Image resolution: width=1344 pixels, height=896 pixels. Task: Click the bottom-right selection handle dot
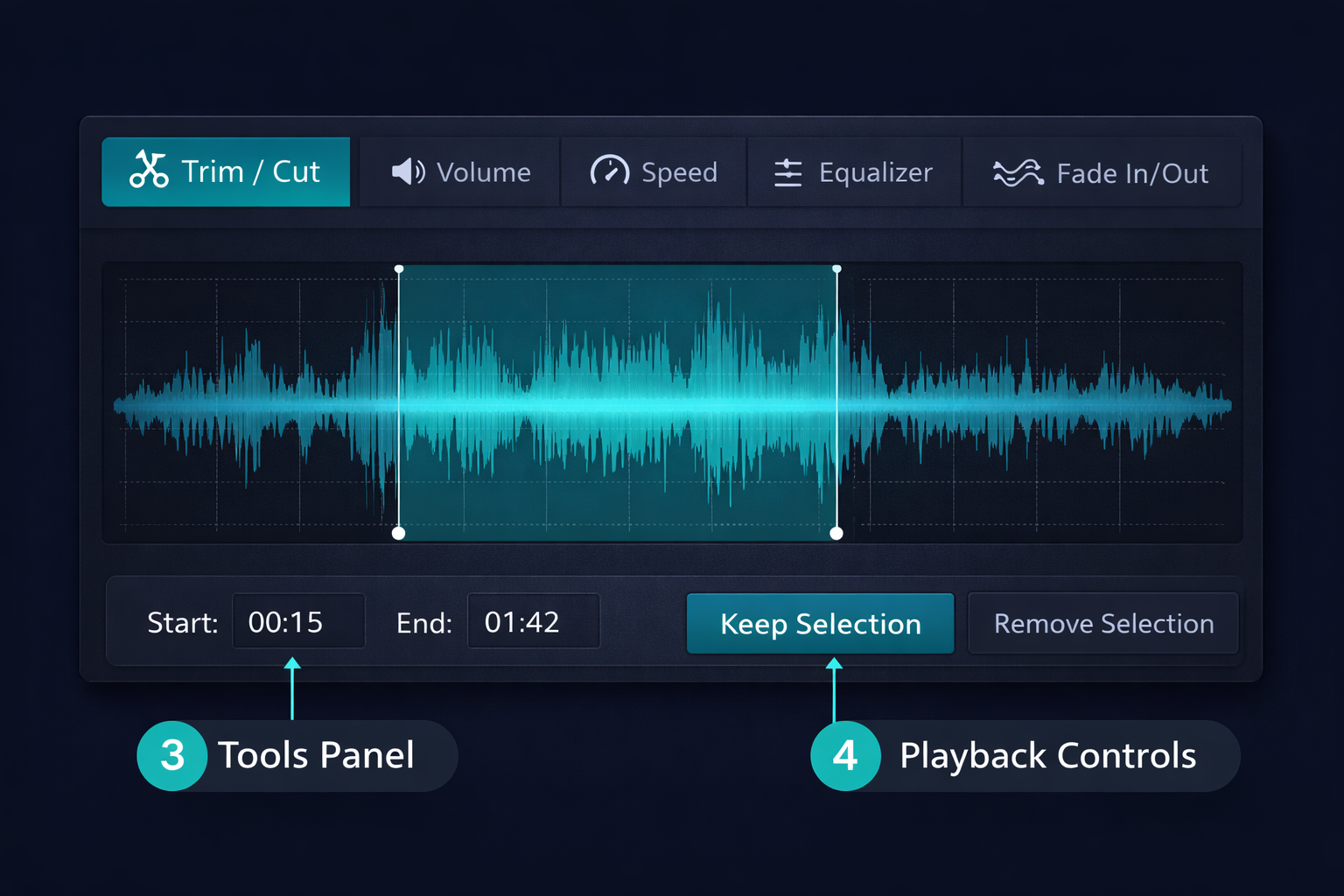[x=836, y=532]
